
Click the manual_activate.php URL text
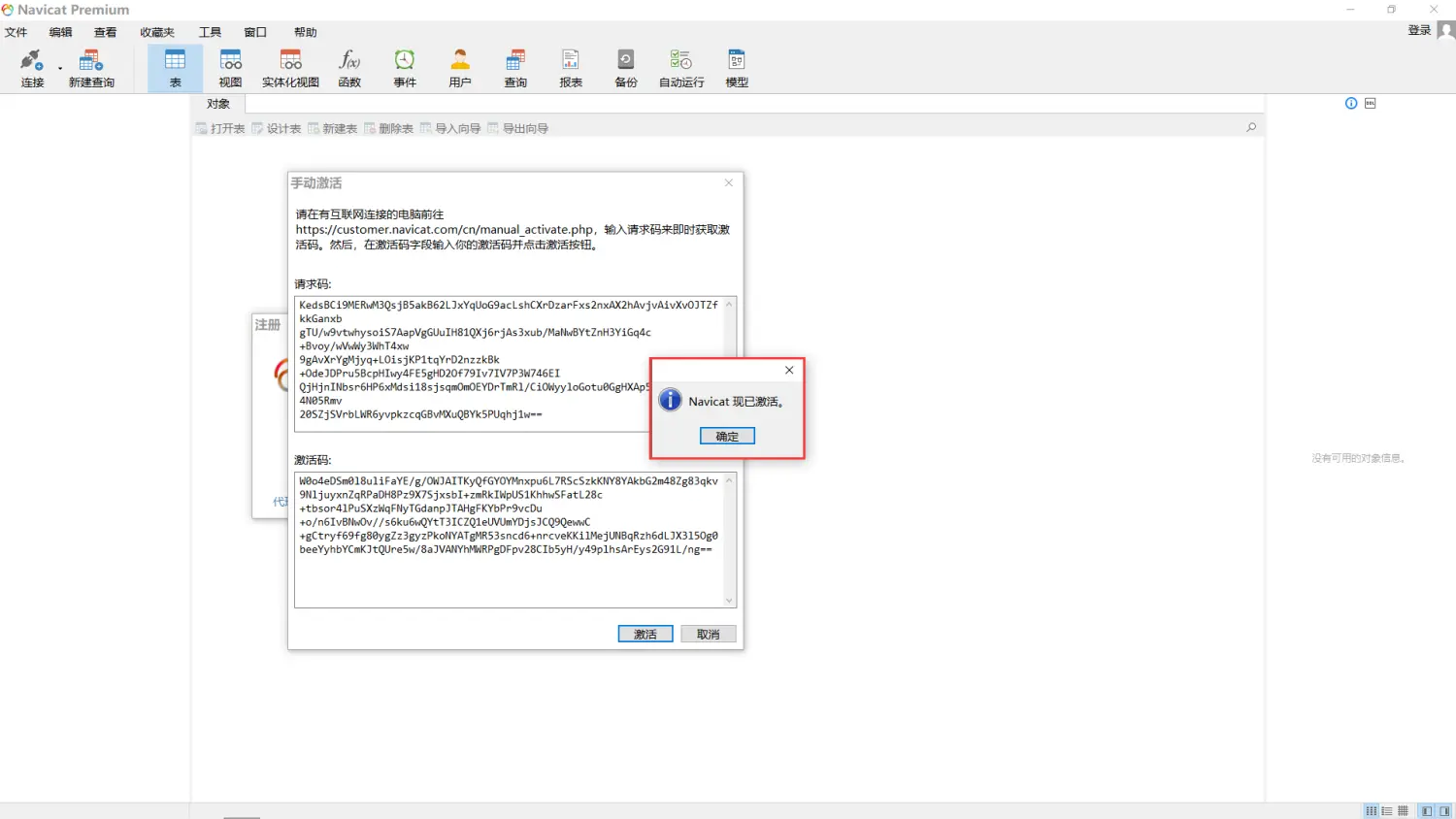click(x=445, y=230)
